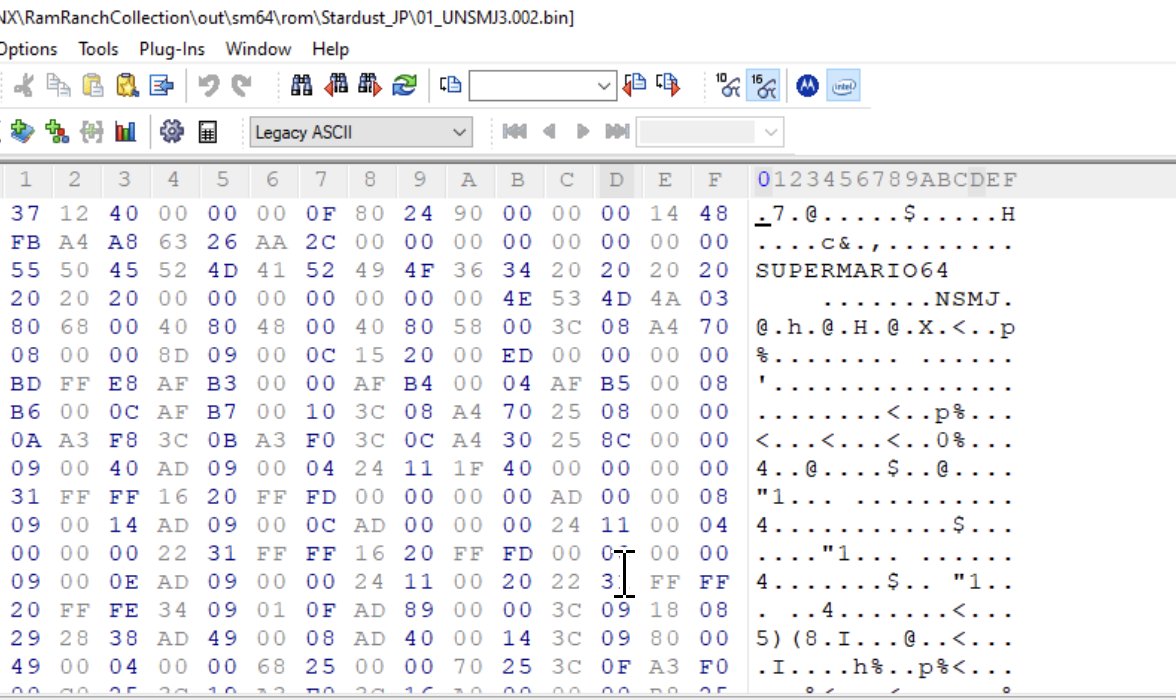Open the calculator icon
Viewport: 1176px width, 700px height.
click(208, 132)
